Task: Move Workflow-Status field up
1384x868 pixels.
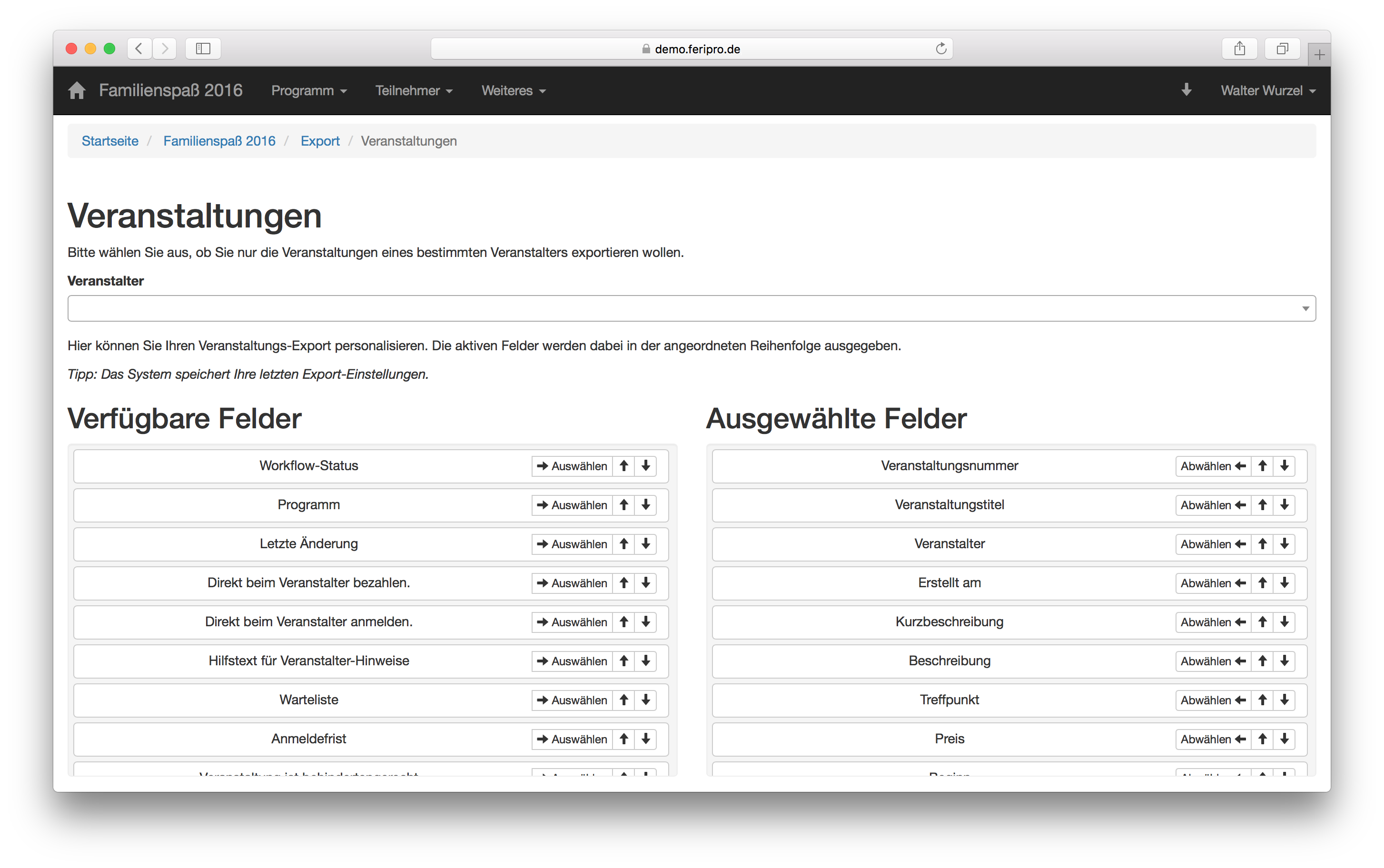Action: point(624,466)
